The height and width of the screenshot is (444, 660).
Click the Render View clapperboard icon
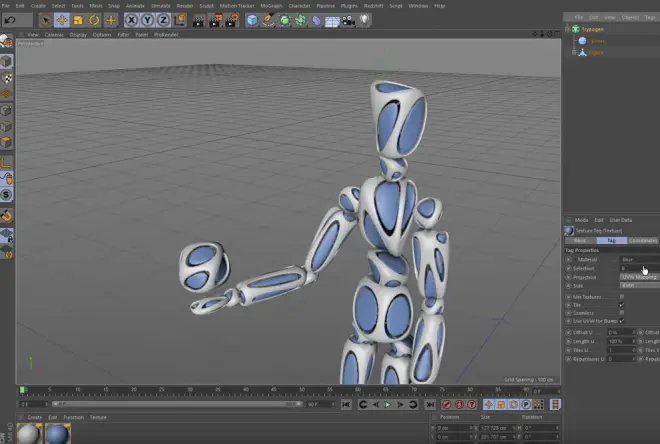click(199, 20)
